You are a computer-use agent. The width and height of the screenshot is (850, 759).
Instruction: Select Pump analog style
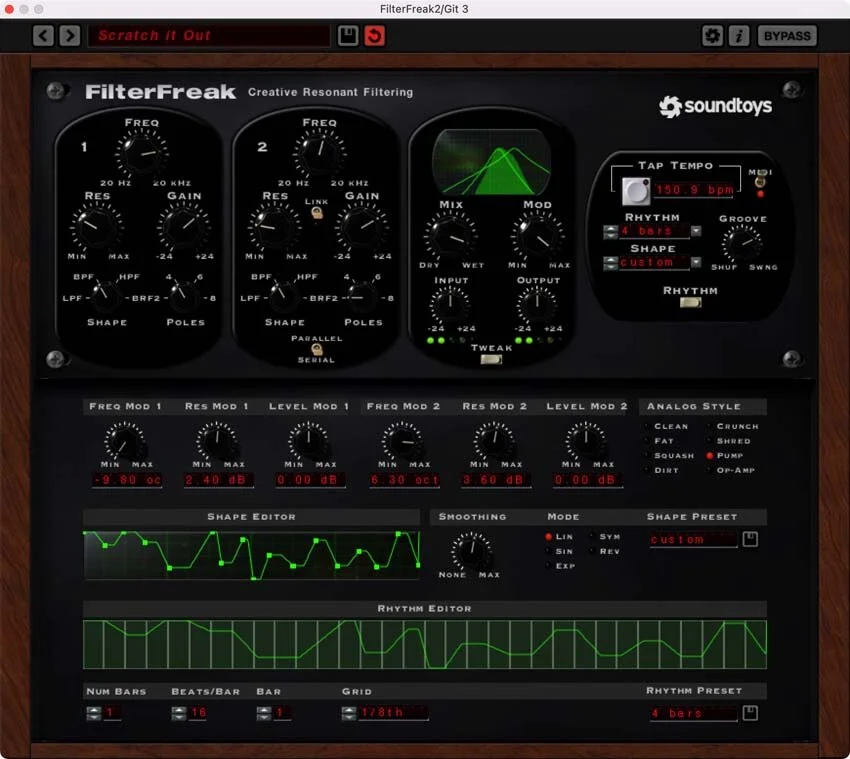click(x=725, y=456)
